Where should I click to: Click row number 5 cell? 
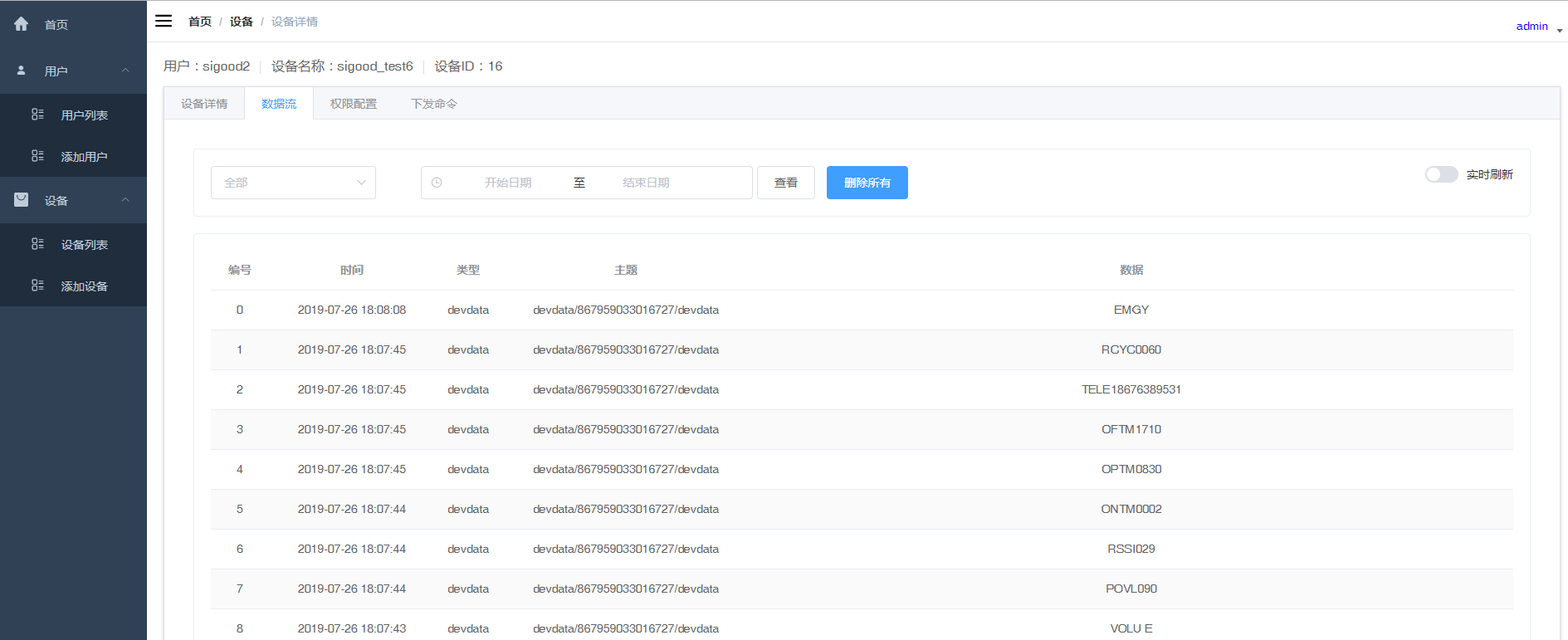[x=240, y=509]
